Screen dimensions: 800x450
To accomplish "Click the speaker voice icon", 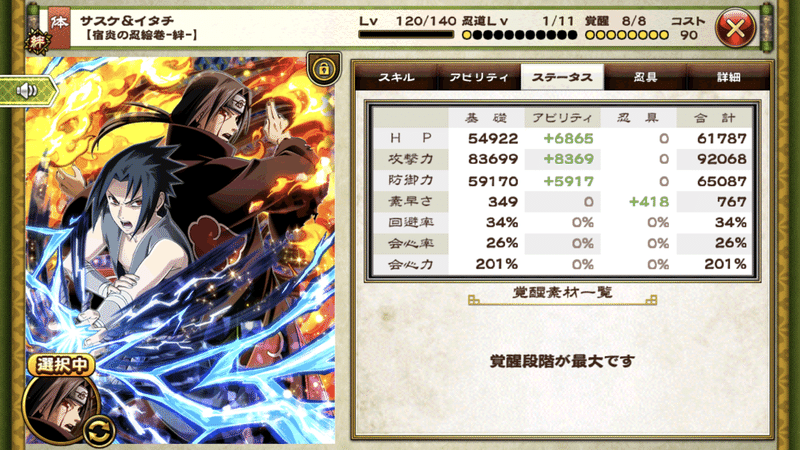I will pyautogui.click(x=27, y=91).
